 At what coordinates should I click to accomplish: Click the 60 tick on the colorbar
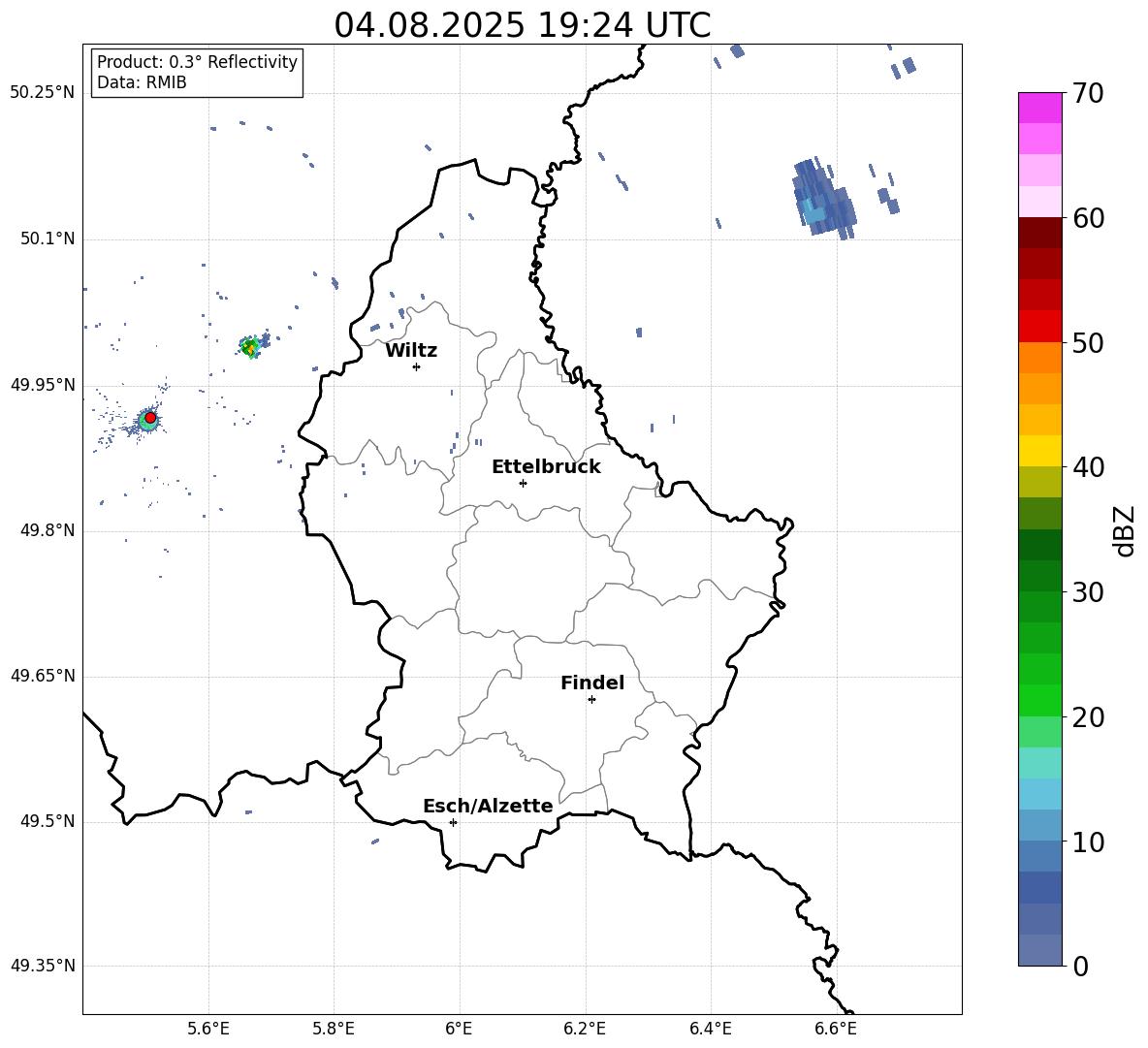point(1088,218)
